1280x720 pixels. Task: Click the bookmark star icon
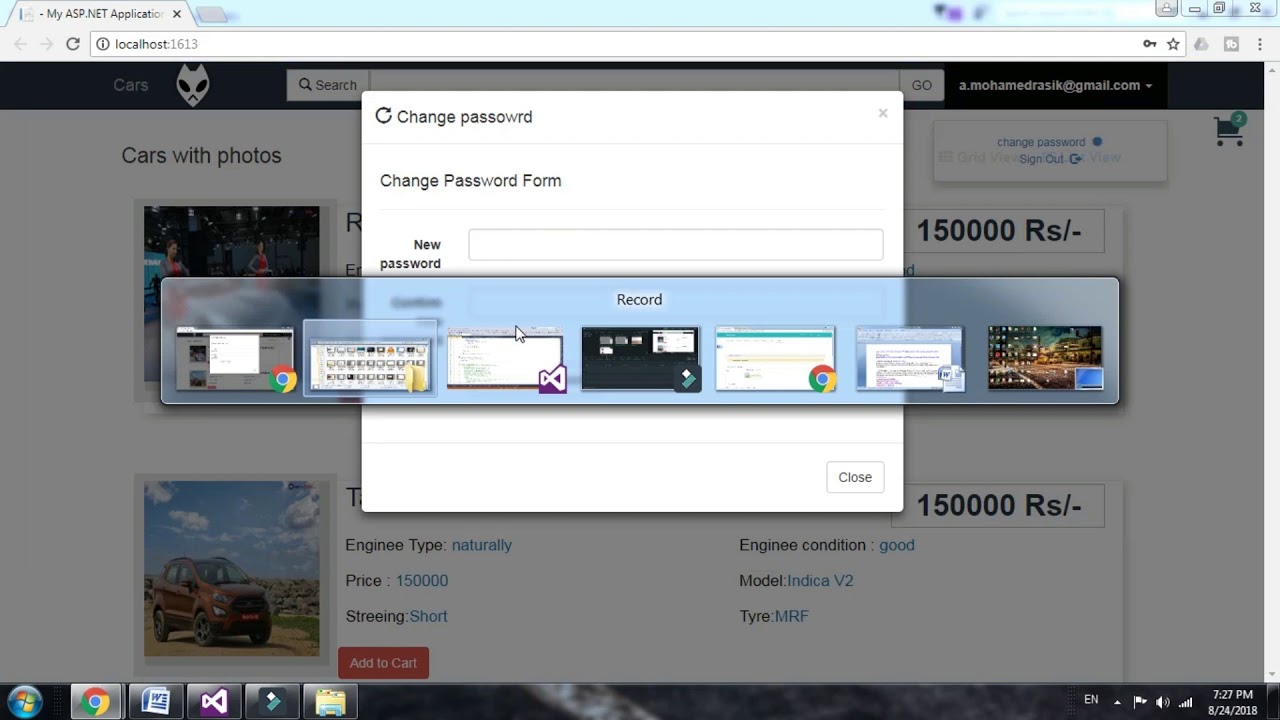(x=1173, y=44)
